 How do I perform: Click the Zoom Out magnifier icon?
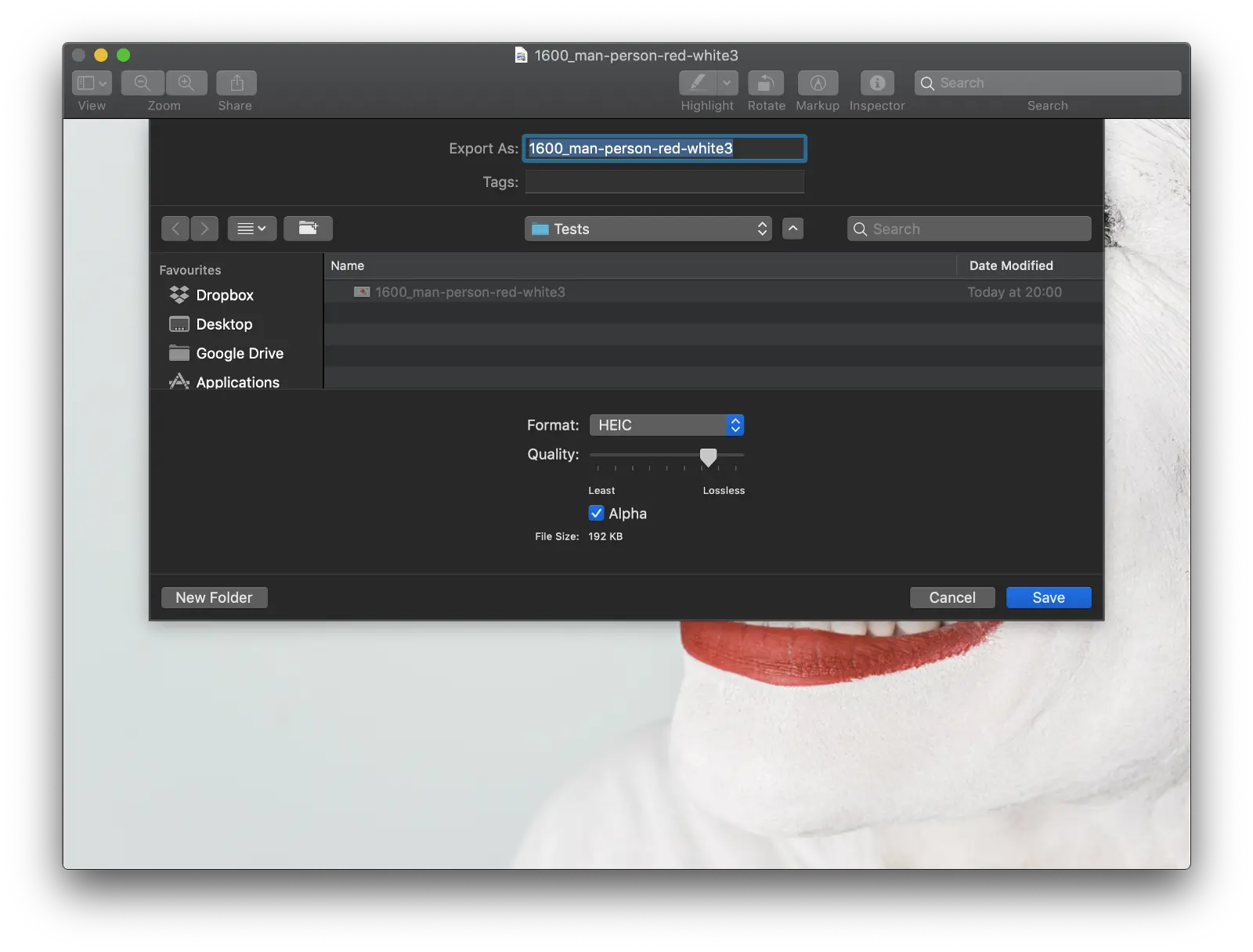click(x=143, y=83)
